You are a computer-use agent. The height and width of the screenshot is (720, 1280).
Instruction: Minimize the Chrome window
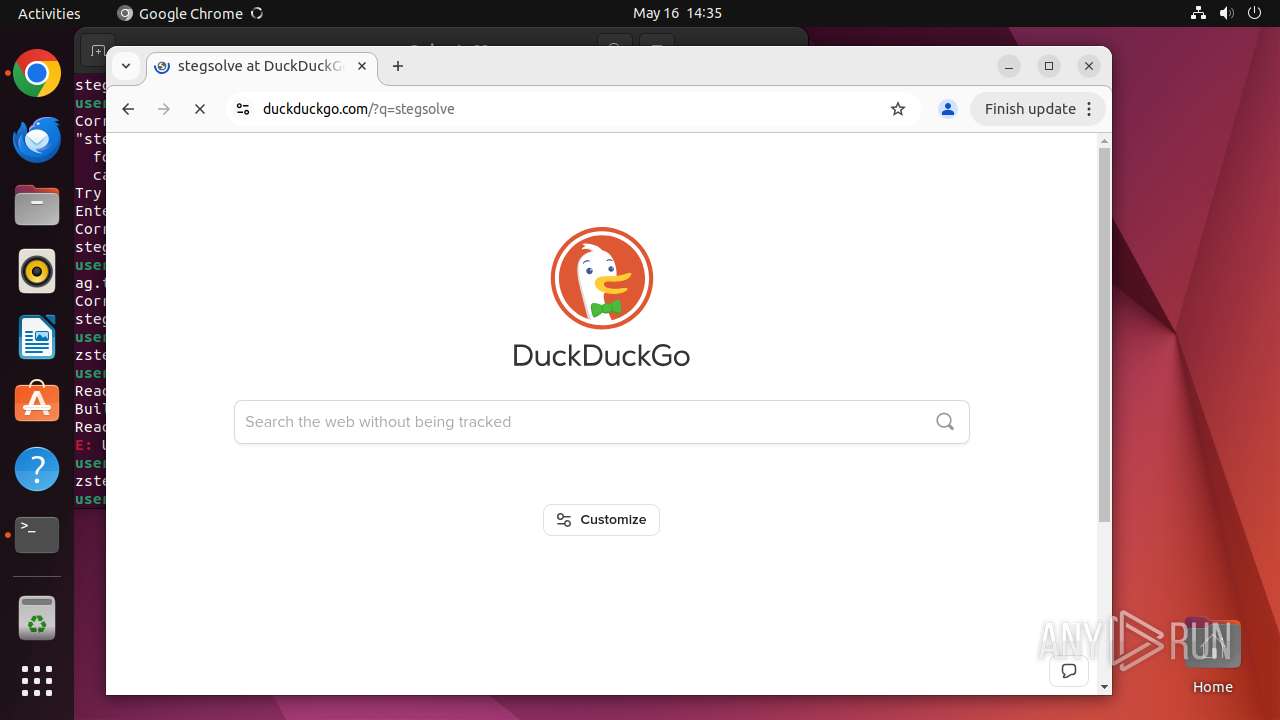pyautogui.click(x=1009, y=66)
